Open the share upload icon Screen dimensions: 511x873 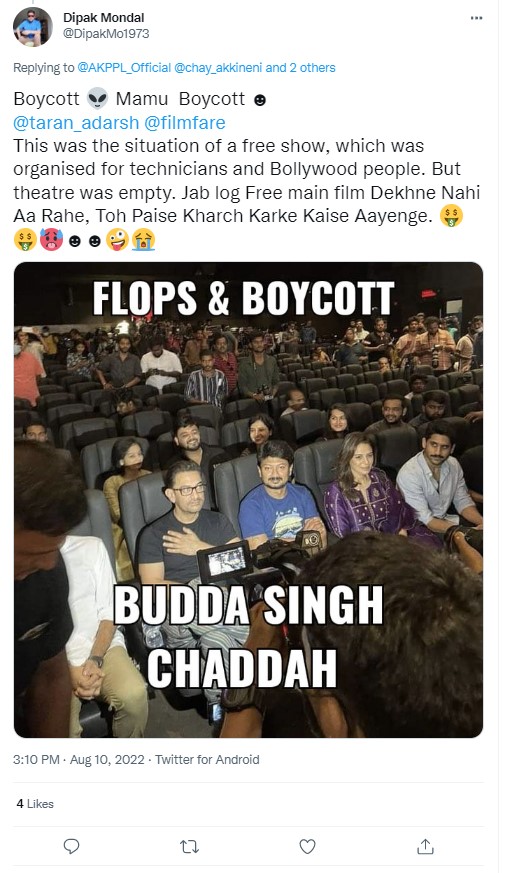click(x=425, y=846)
